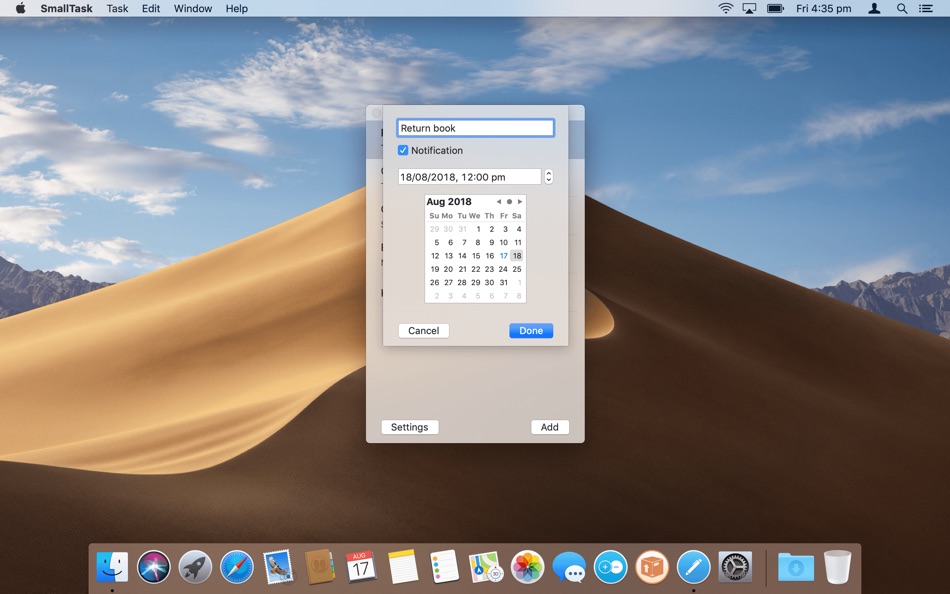Open Settings in the SmallTask window

tap(410, 427)
